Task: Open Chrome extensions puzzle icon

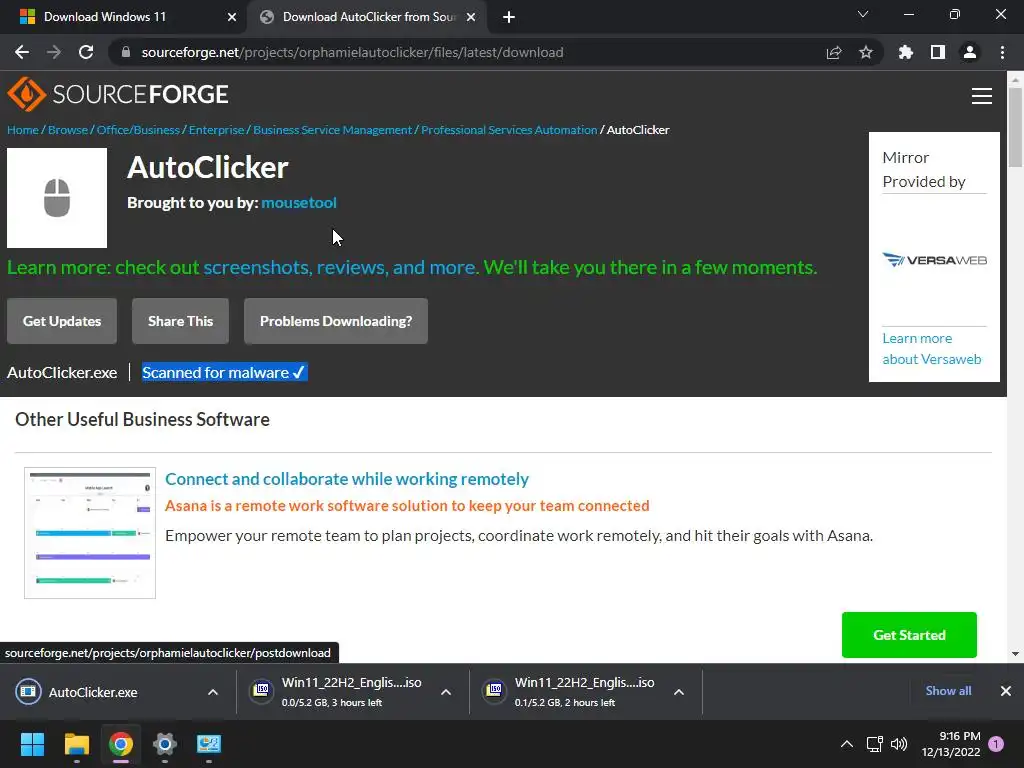Action: point(906,52)
